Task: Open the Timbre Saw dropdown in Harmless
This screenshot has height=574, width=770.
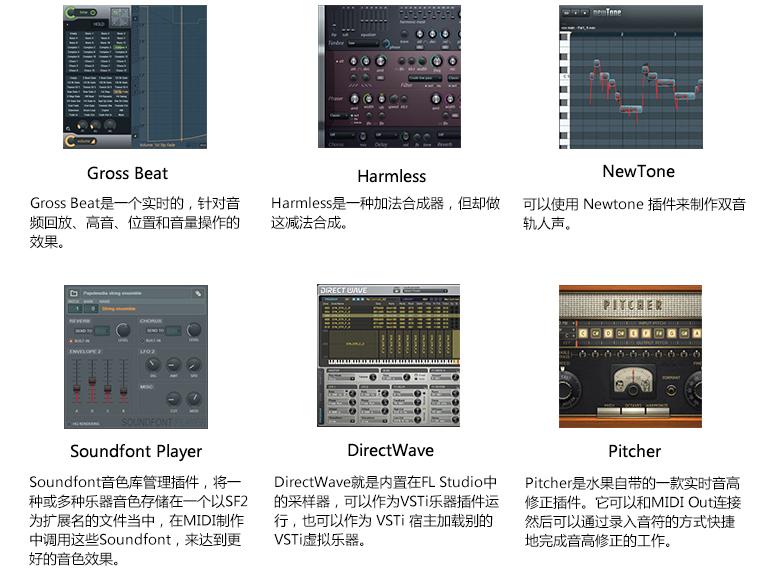Action: coord(363,43)
